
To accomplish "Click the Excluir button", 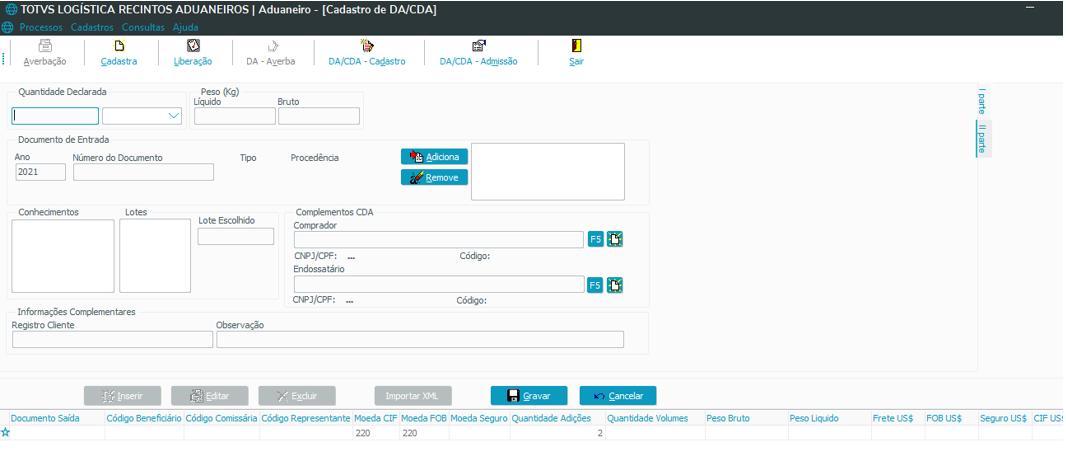I will pyautogui.click(x=297, y=396).
